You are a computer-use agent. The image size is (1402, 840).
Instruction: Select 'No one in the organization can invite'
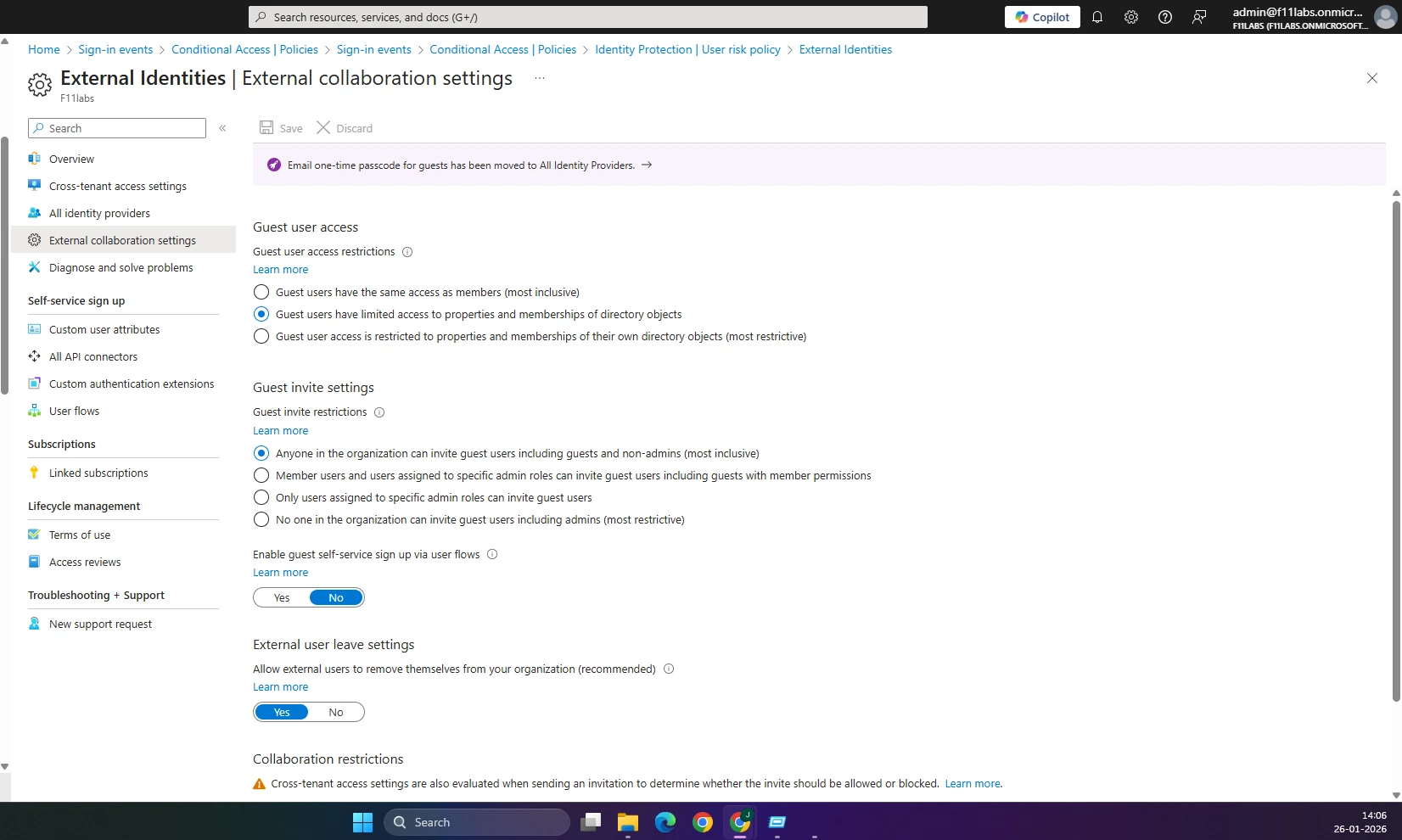[x=261, y=520]
